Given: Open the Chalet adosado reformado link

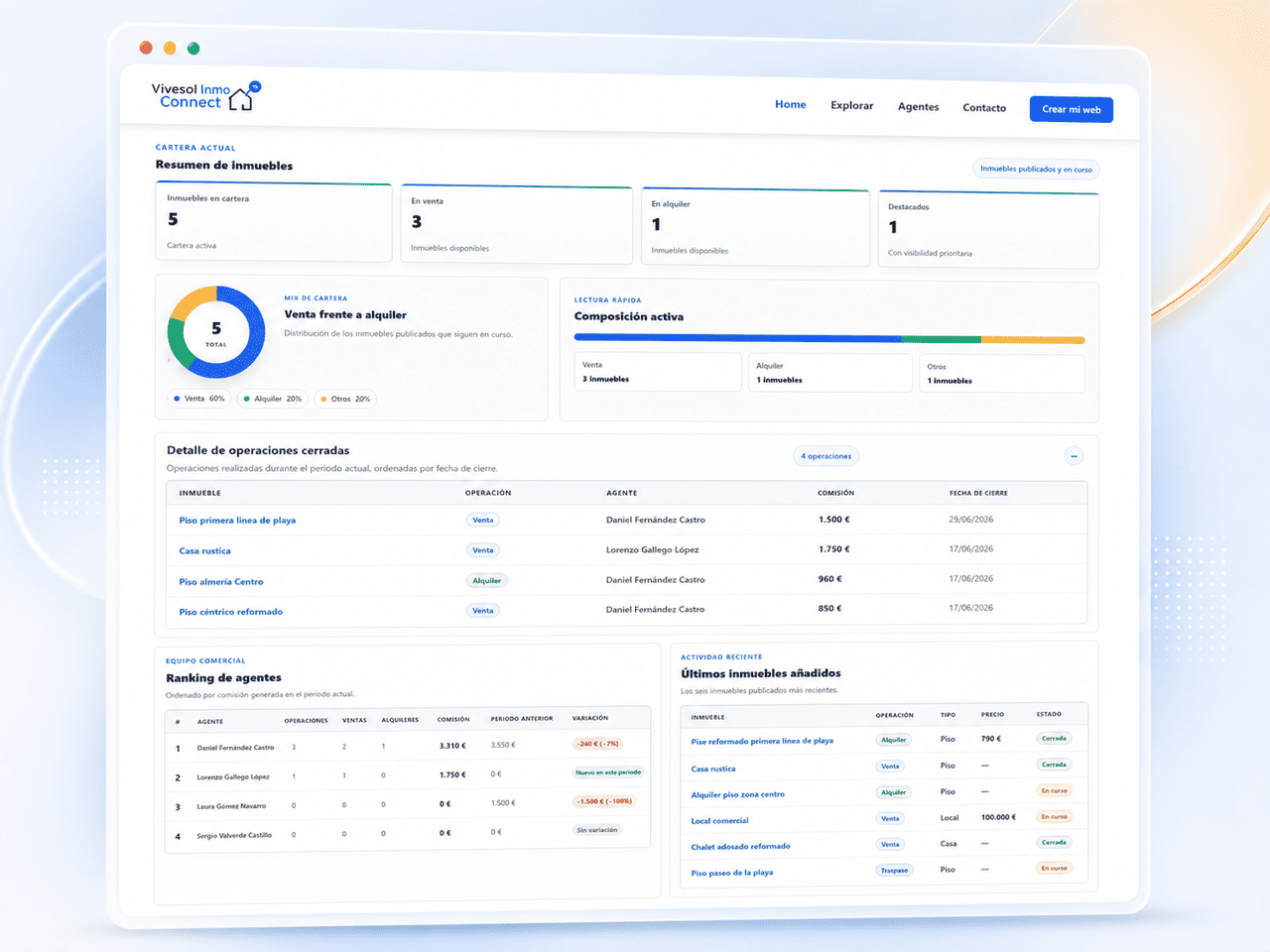Looking at the screenshot, I should [740, 847].
